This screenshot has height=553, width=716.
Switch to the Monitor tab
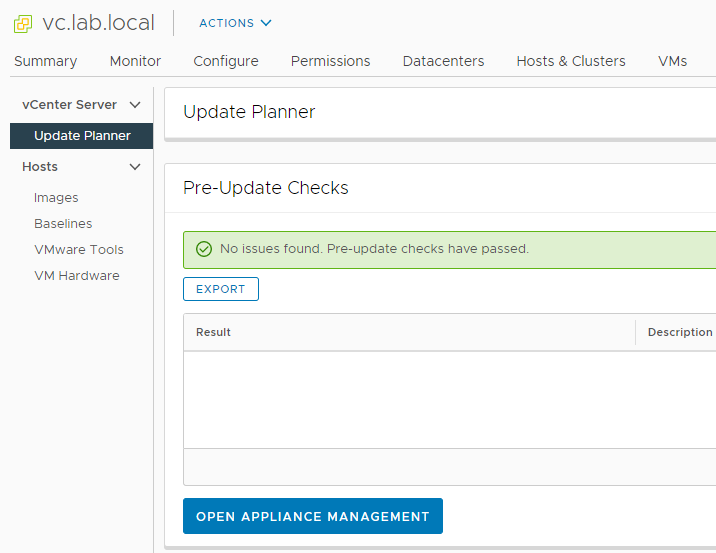point(135,61)
